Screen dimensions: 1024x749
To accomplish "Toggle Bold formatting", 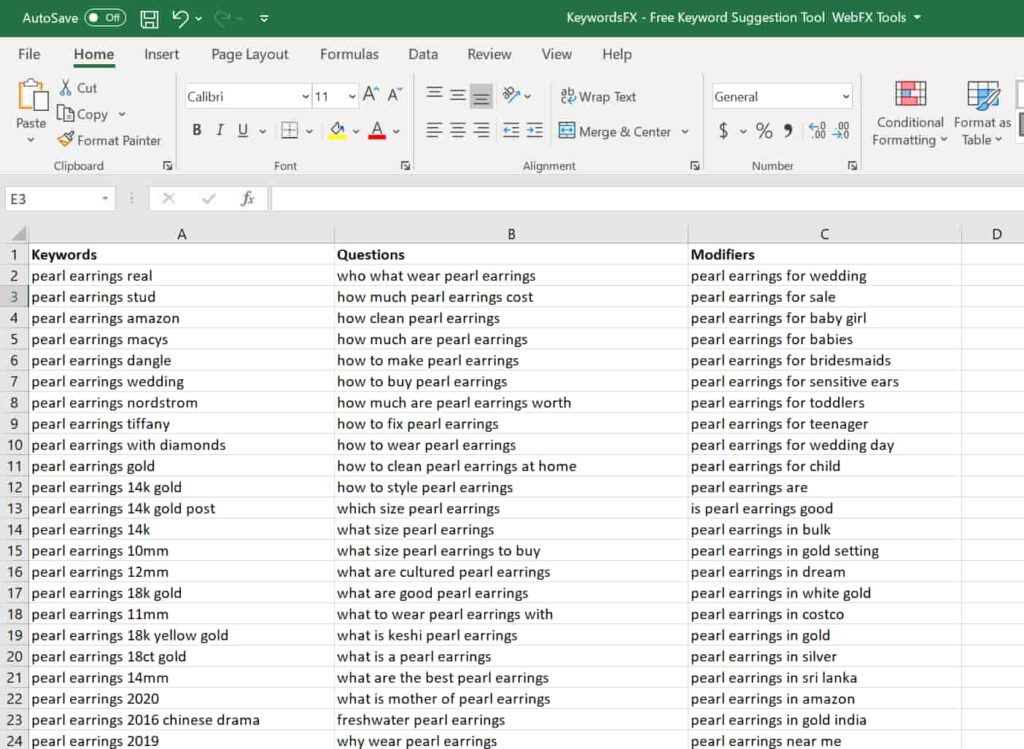I will coord(197,130).
